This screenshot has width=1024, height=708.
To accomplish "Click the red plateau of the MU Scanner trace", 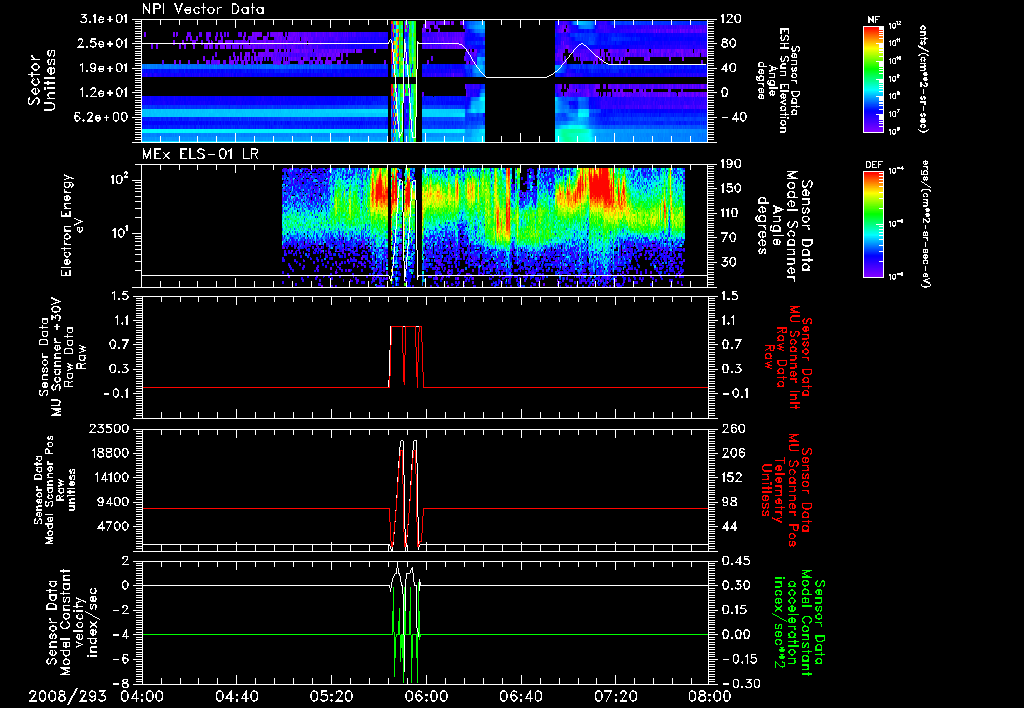I will (406, 327).
